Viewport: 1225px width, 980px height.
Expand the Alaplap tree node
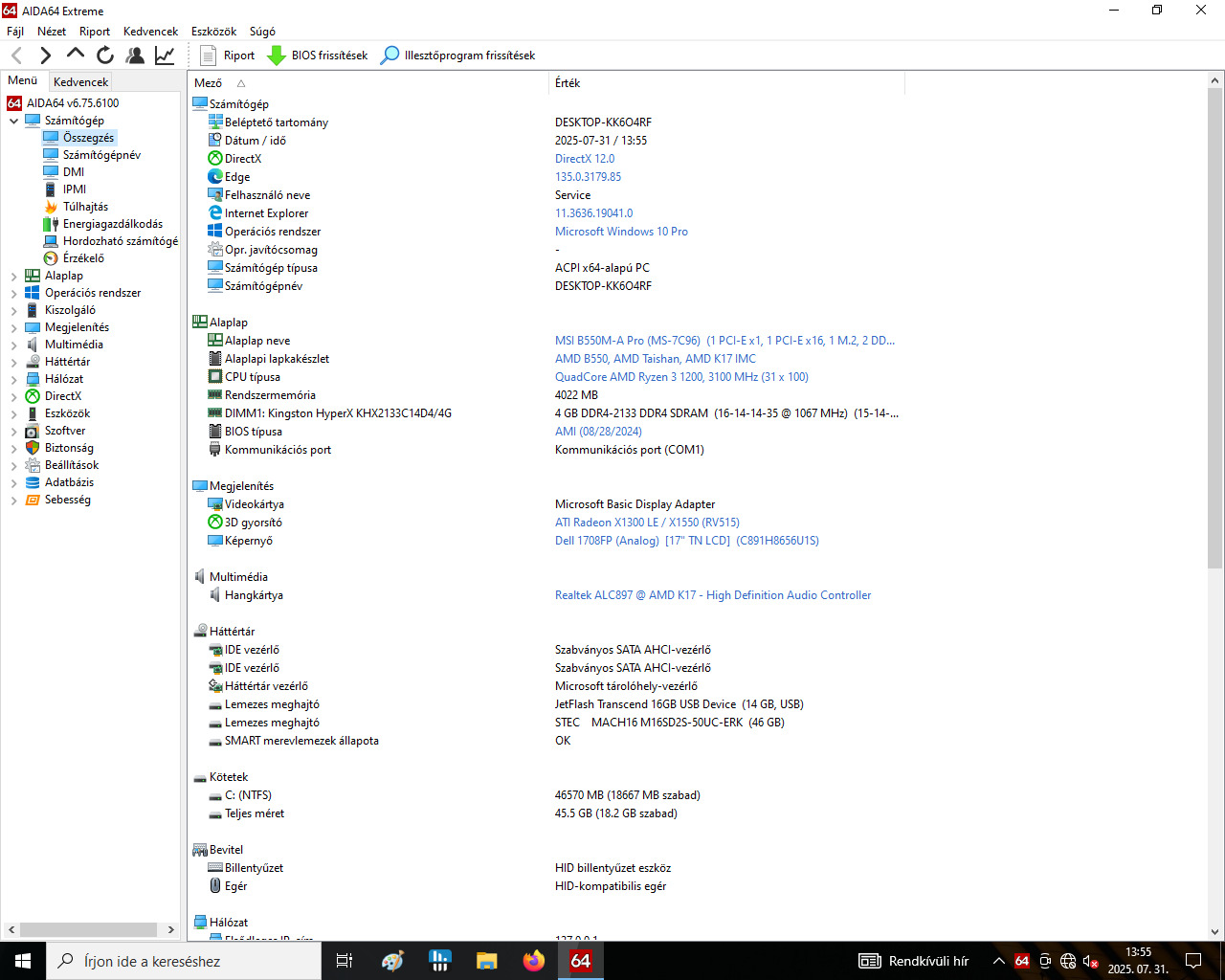click(x=13, y=276)
